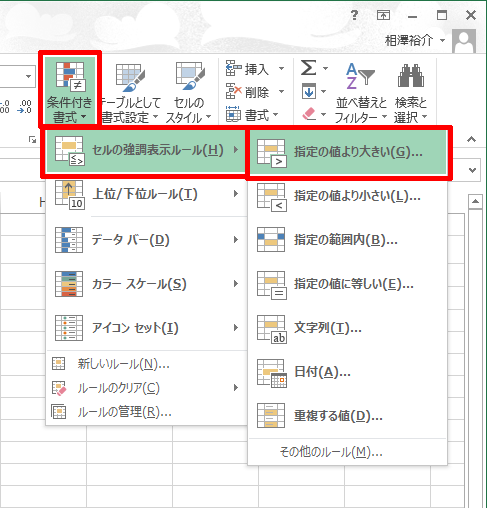Select 重複する値(D) option
Viewport: 487px width, 508px height.
coord(347,416)
